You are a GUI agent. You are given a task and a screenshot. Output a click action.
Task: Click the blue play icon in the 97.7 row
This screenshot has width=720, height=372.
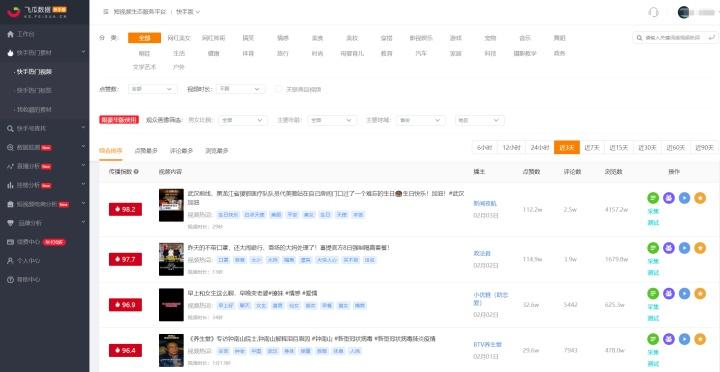(x=684, y=248)
